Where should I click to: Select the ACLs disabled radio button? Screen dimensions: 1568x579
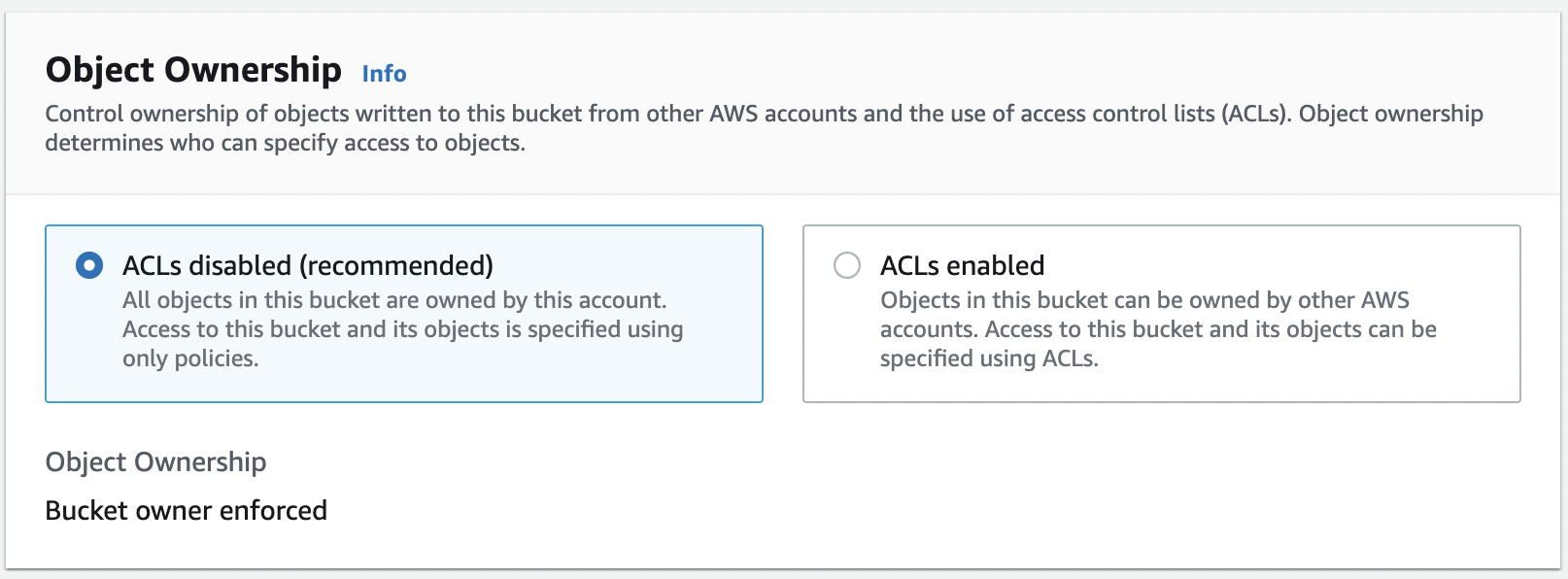tap(89, 265)
